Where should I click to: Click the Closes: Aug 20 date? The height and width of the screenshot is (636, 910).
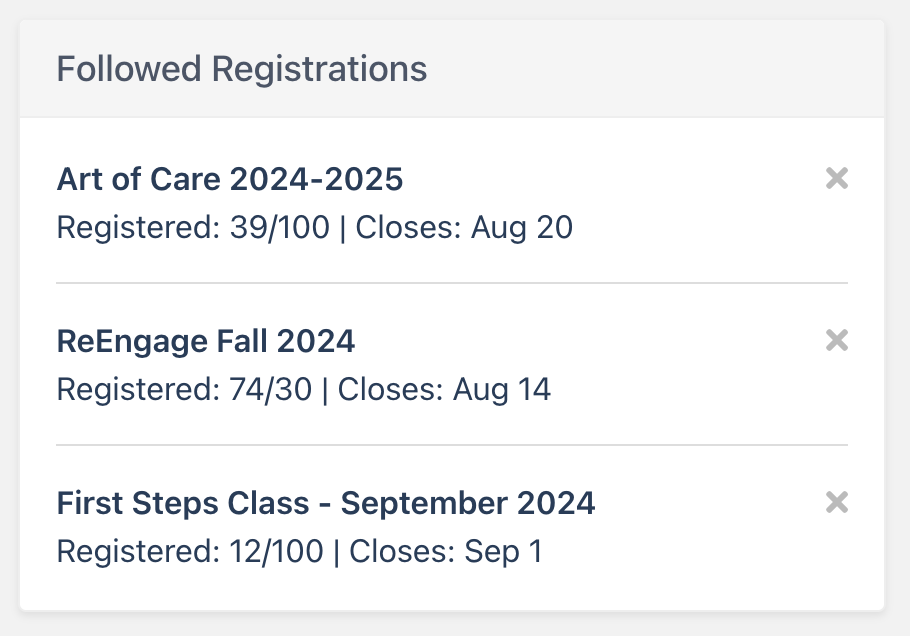(x=464, y=228)
